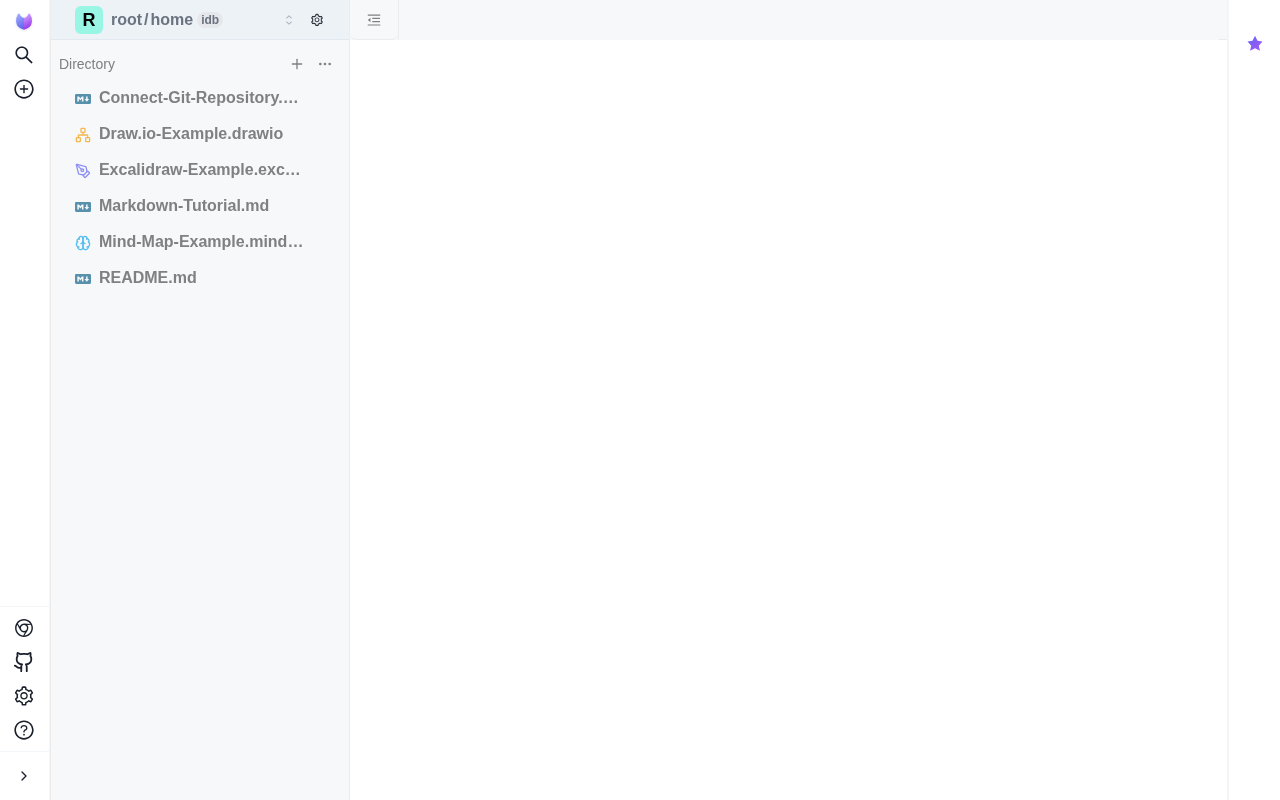Viewport: 1280px width, 800px height.
Task: Toggle the directory panel collapse icon
Action: (374, 20)
